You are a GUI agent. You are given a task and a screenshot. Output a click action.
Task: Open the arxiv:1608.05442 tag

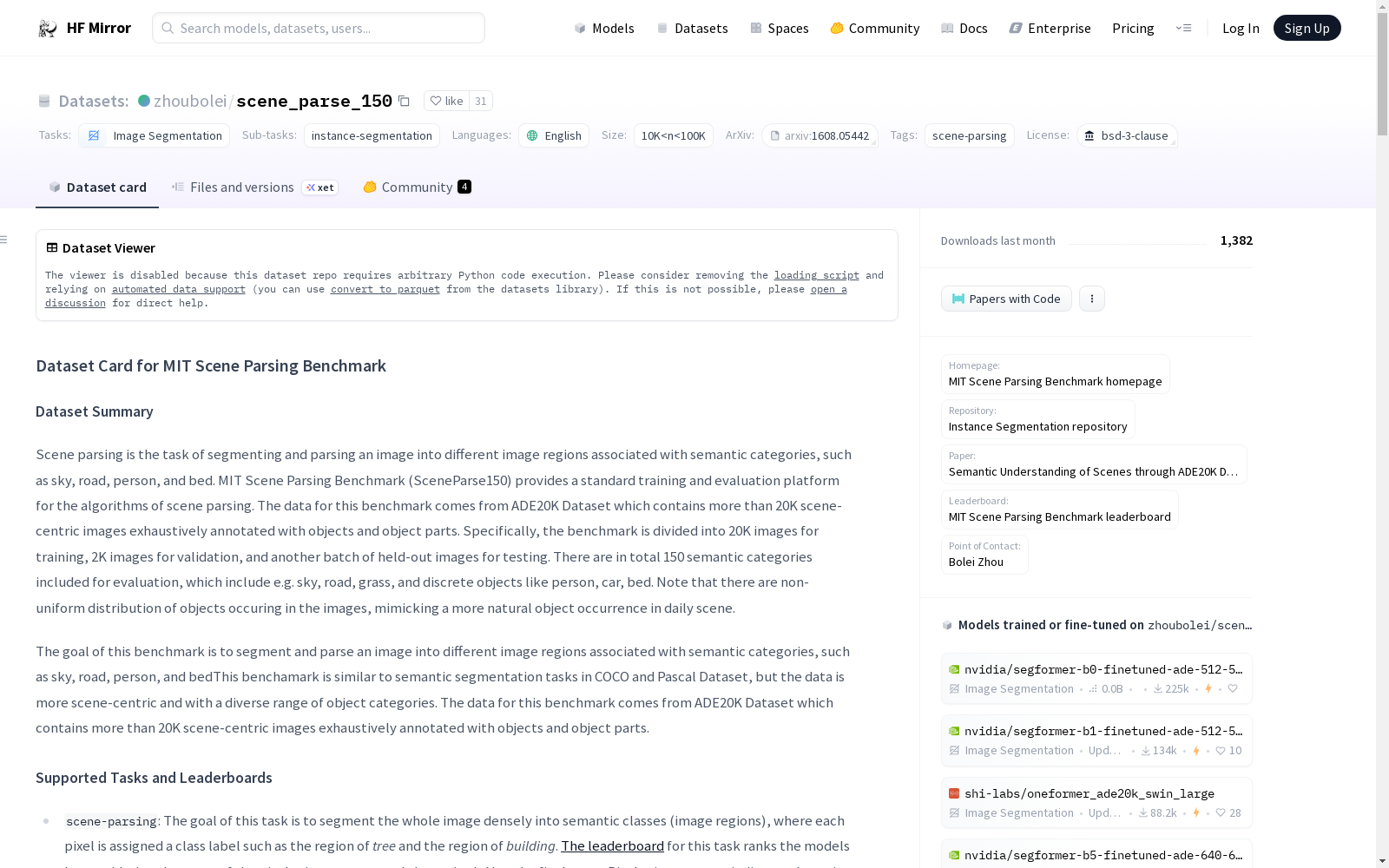point(820,135)
